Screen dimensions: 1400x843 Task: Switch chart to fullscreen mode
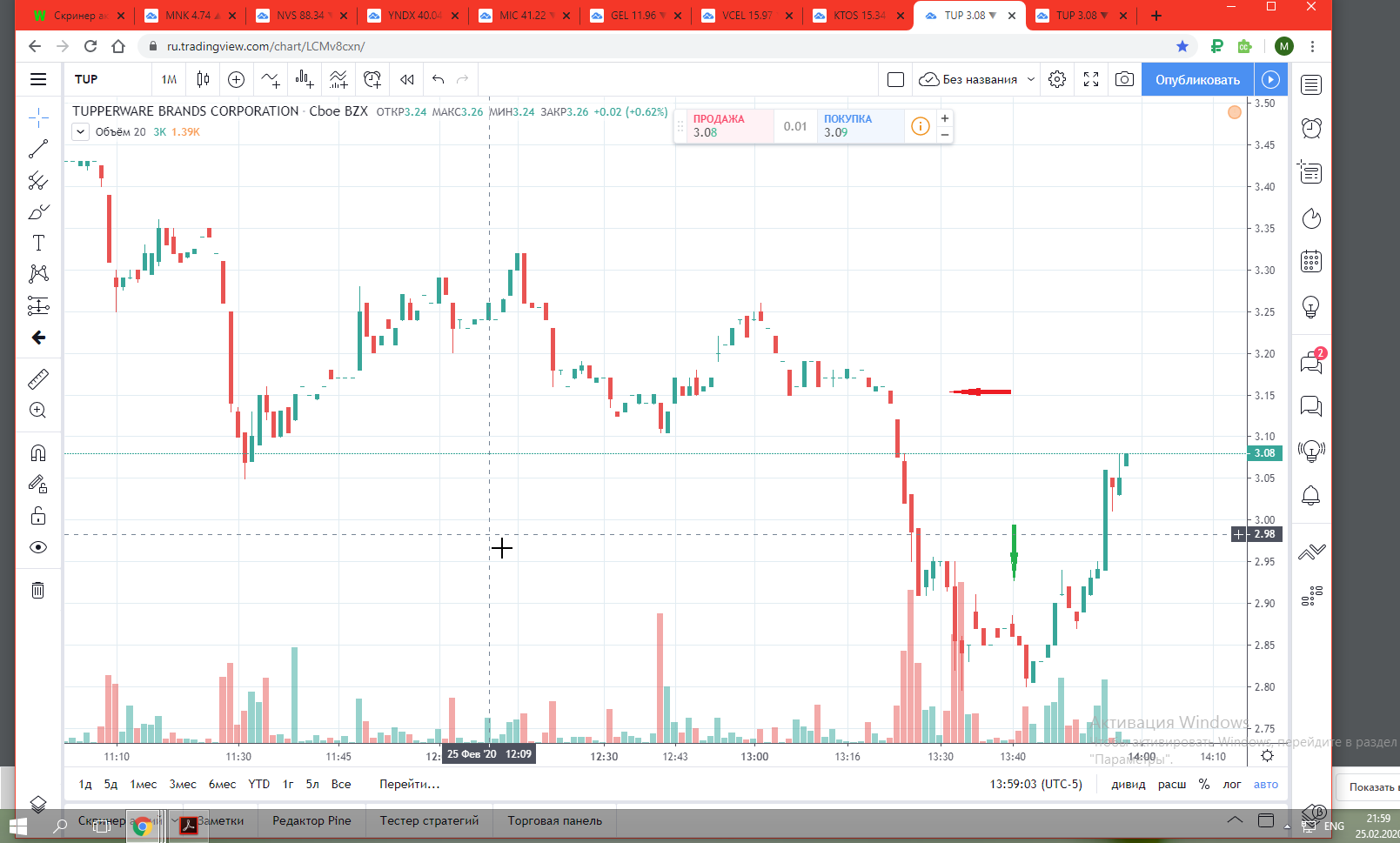pyautogui.click(x=1091, y=79)
